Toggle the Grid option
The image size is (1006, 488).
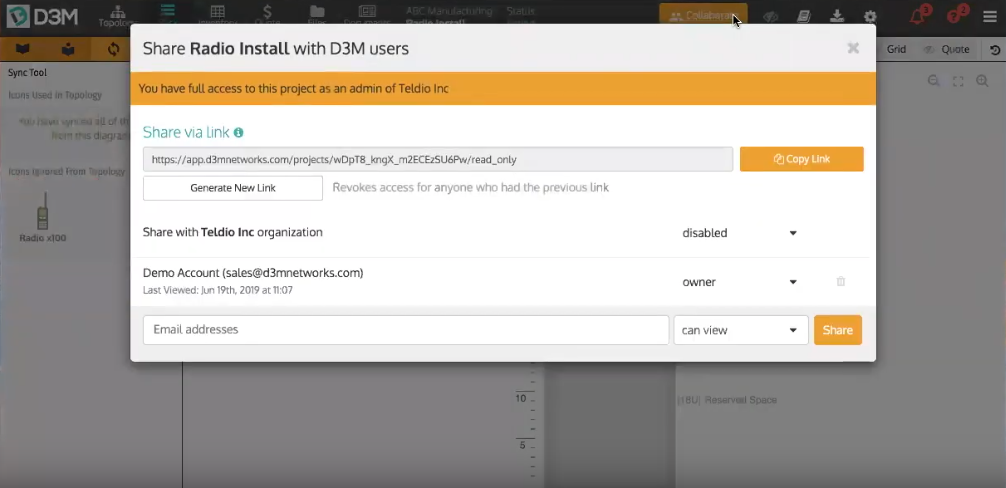coord(895,49)
